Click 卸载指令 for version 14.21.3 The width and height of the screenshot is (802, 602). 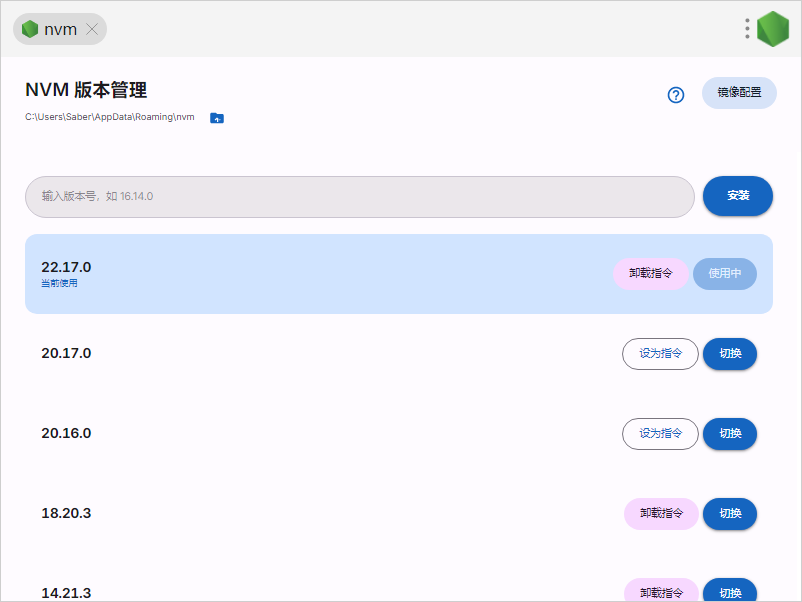click(661, 591)
